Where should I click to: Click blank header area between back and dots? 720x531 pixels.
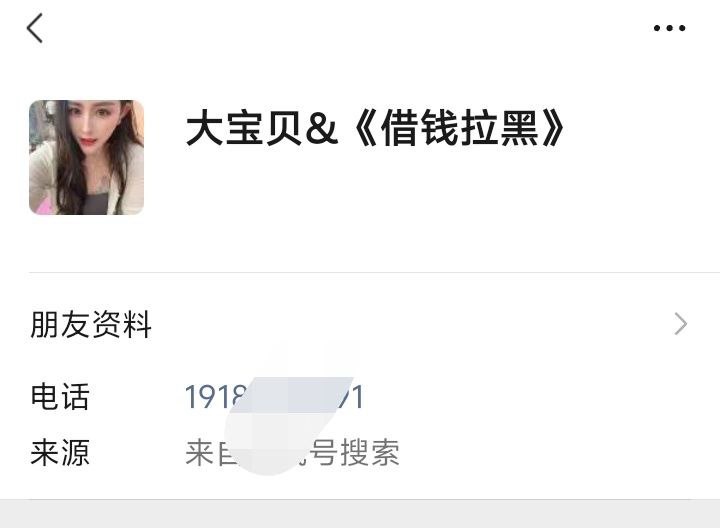[344, 28]
